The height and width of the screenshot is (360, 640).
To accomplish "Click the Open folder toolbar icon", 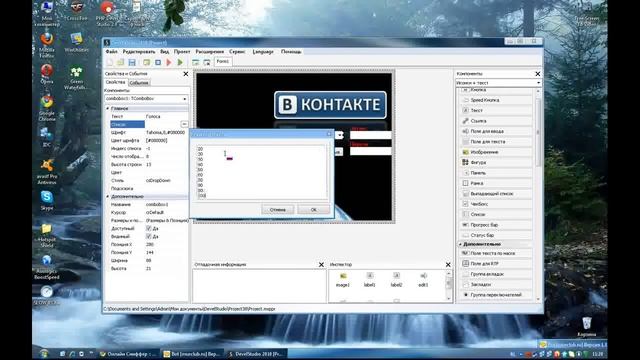I will pyautogui.click(x=121, y=62).
